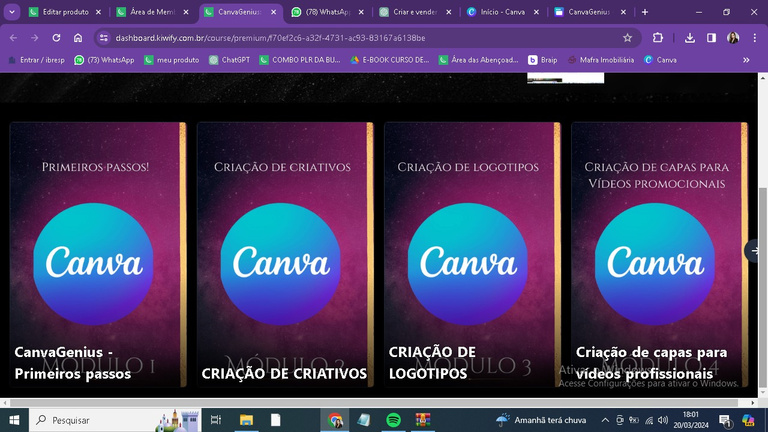Show more bookmarks with the chevron
The image size is (768, 432).
(x=746, y=60)
